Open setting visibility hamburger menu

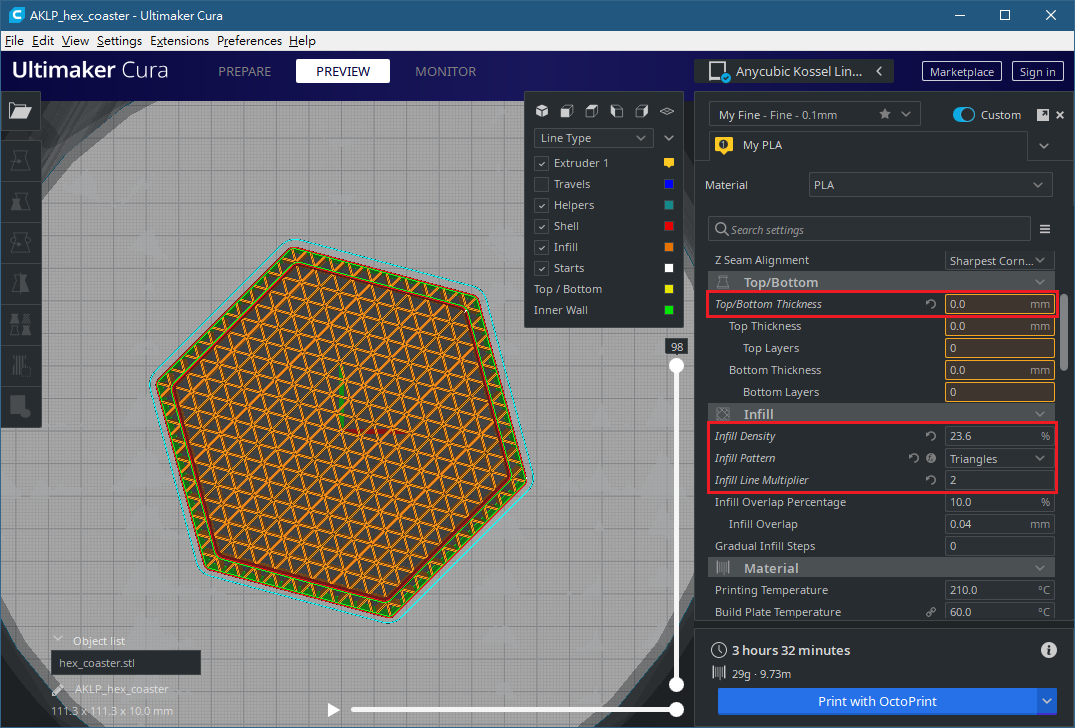pyautogui.click(x=1045, y=229)
